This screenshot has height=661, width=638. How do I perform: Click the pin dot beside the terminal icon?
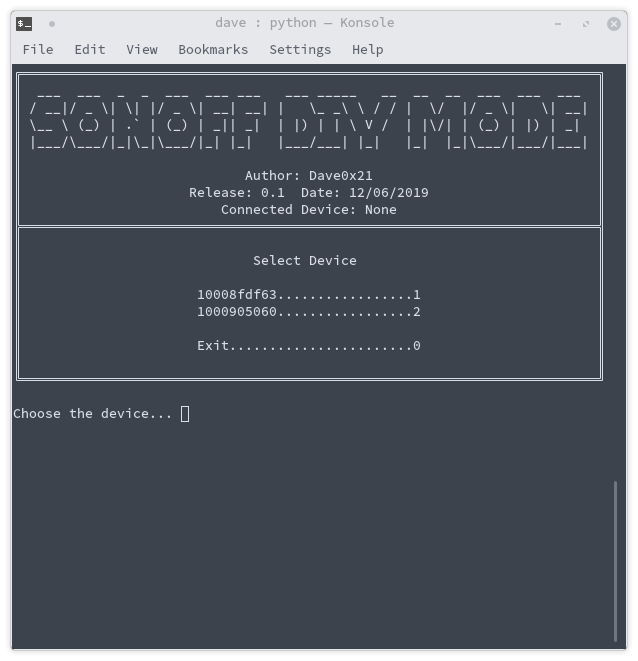click(52, 24)
